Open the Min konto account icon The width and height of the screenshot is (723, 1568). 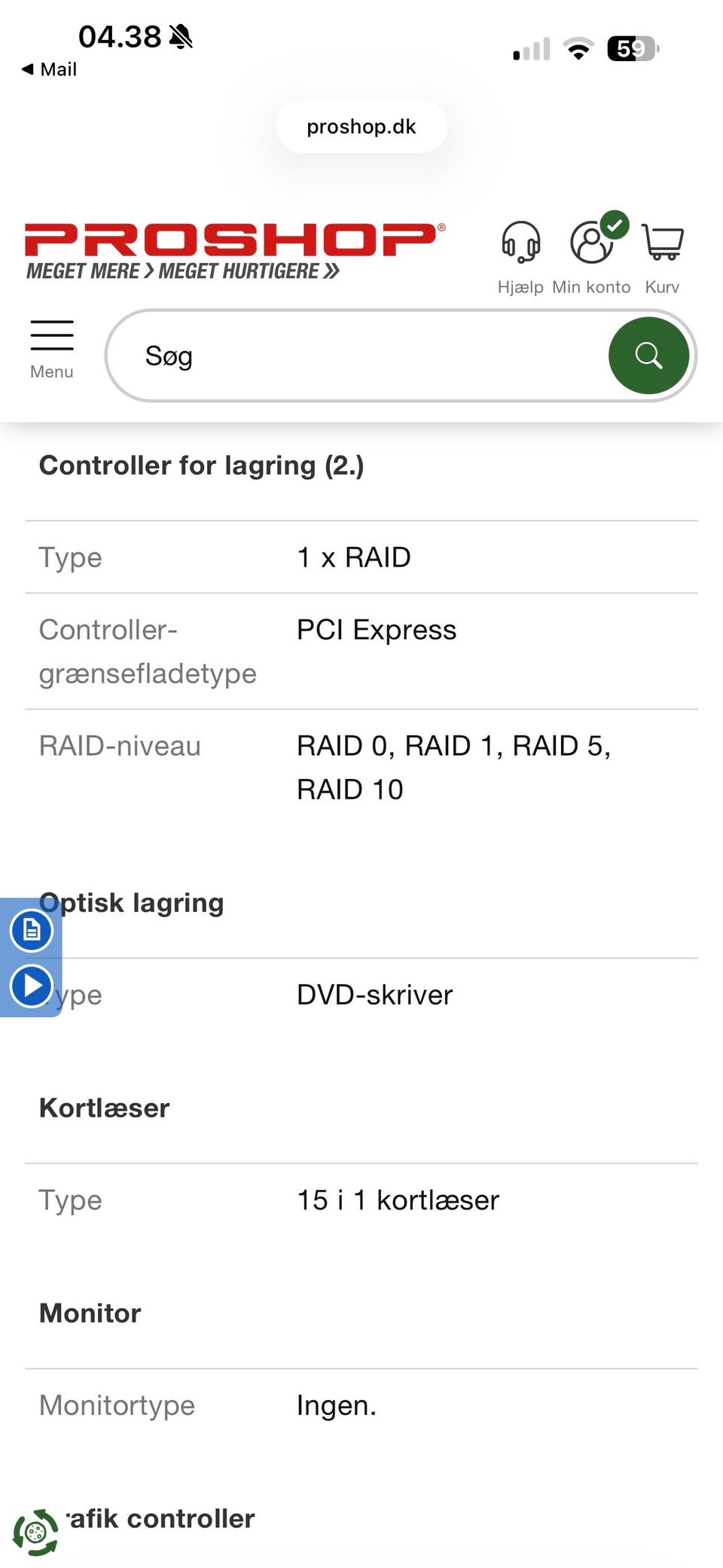pyautogui.click(x=591, y=243)
